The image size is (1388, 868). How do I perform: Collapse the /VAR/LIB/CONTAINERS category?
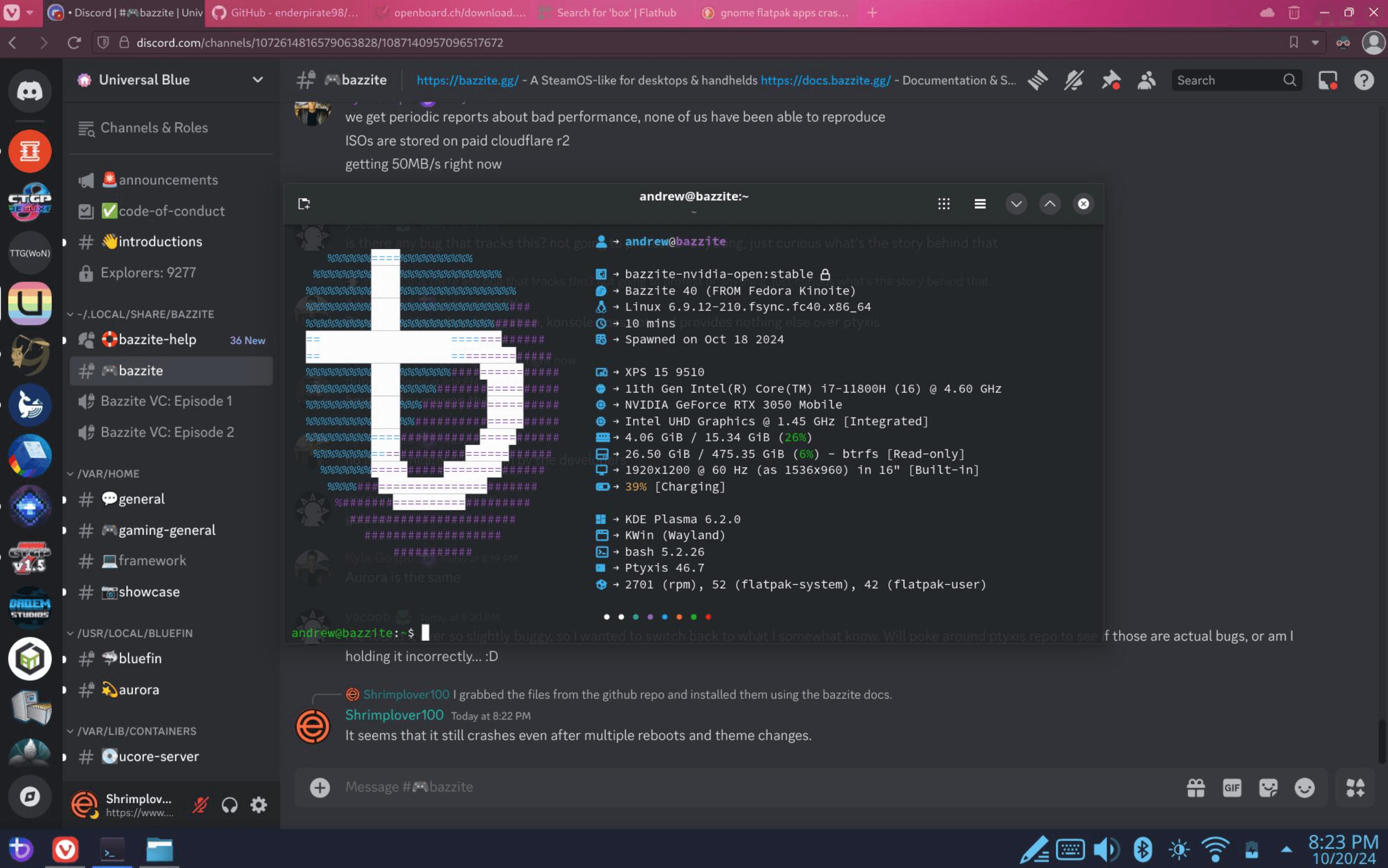click(x=132, y=731)
